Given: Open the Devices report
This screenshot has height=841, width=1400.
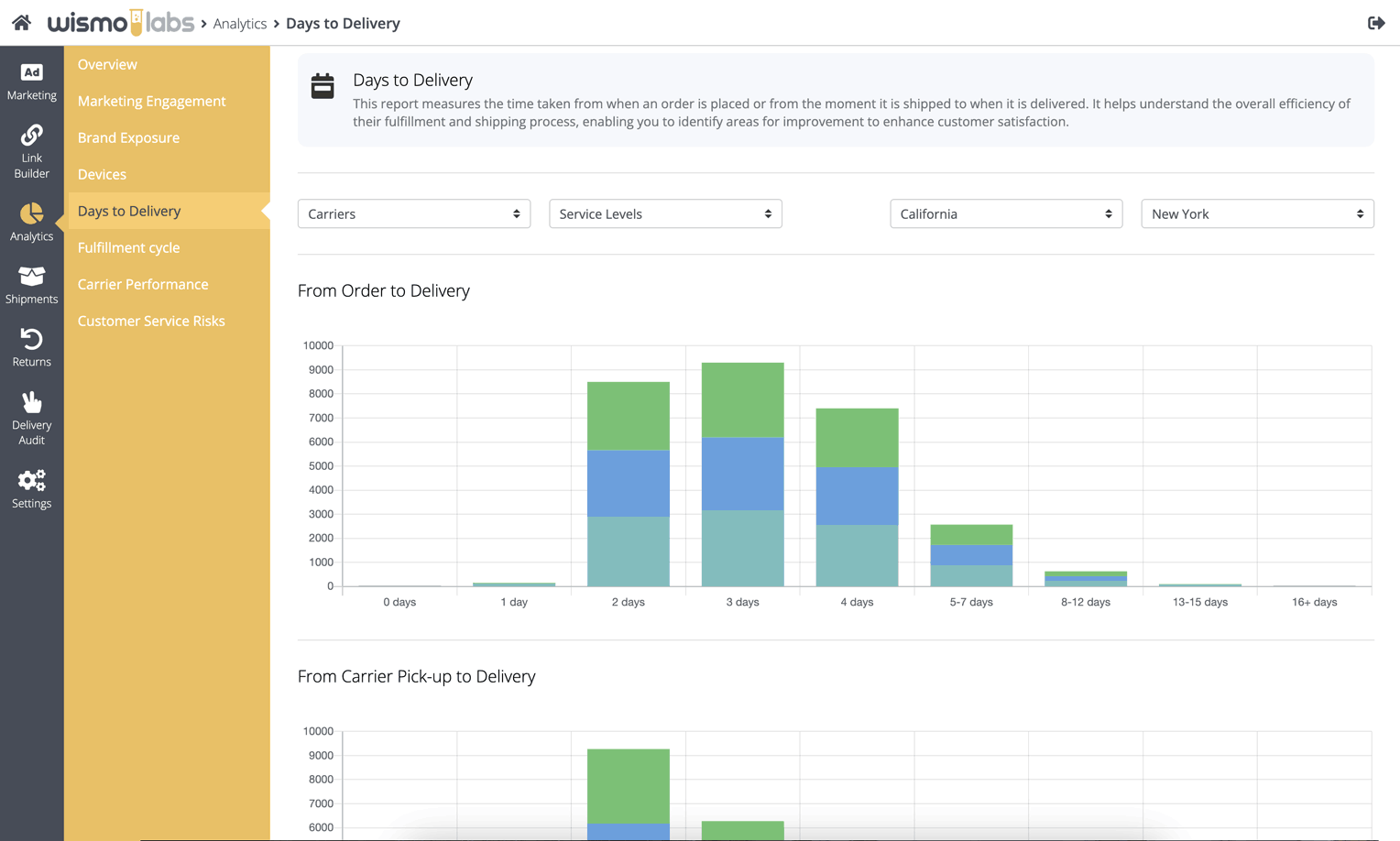Looking at the screenshot, I should 102,174.
